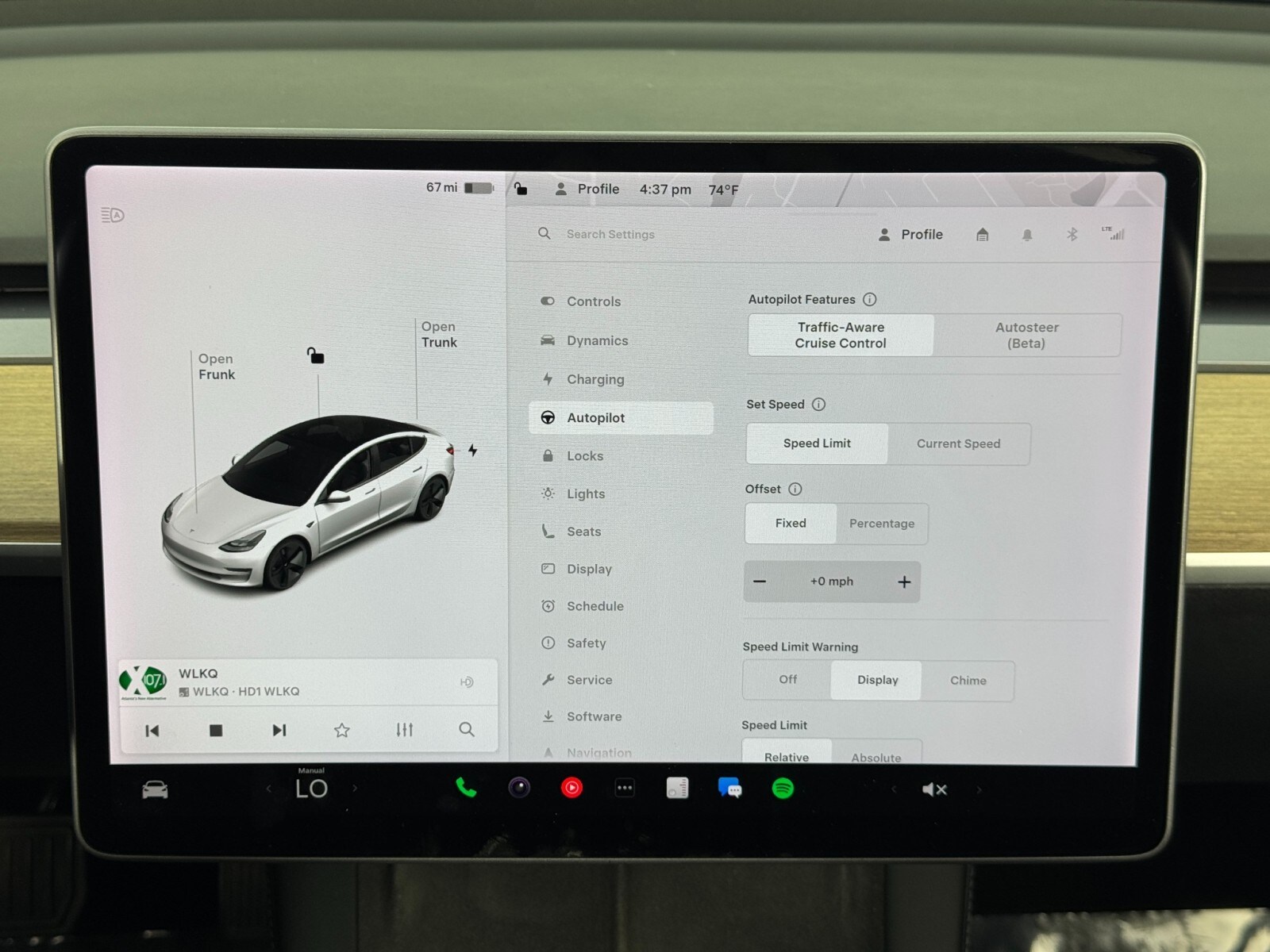Set speed to Current Speed
This screenshot has height=952, width=1270.
point(958,444)
